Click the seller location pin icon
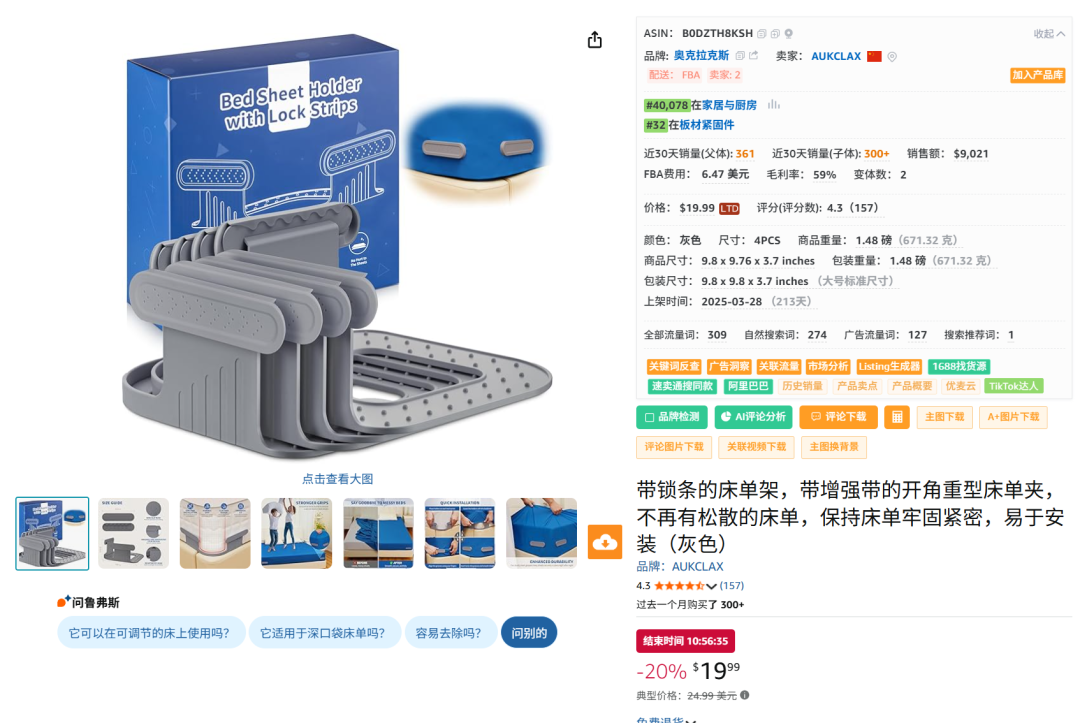 (x=892, y=56)
